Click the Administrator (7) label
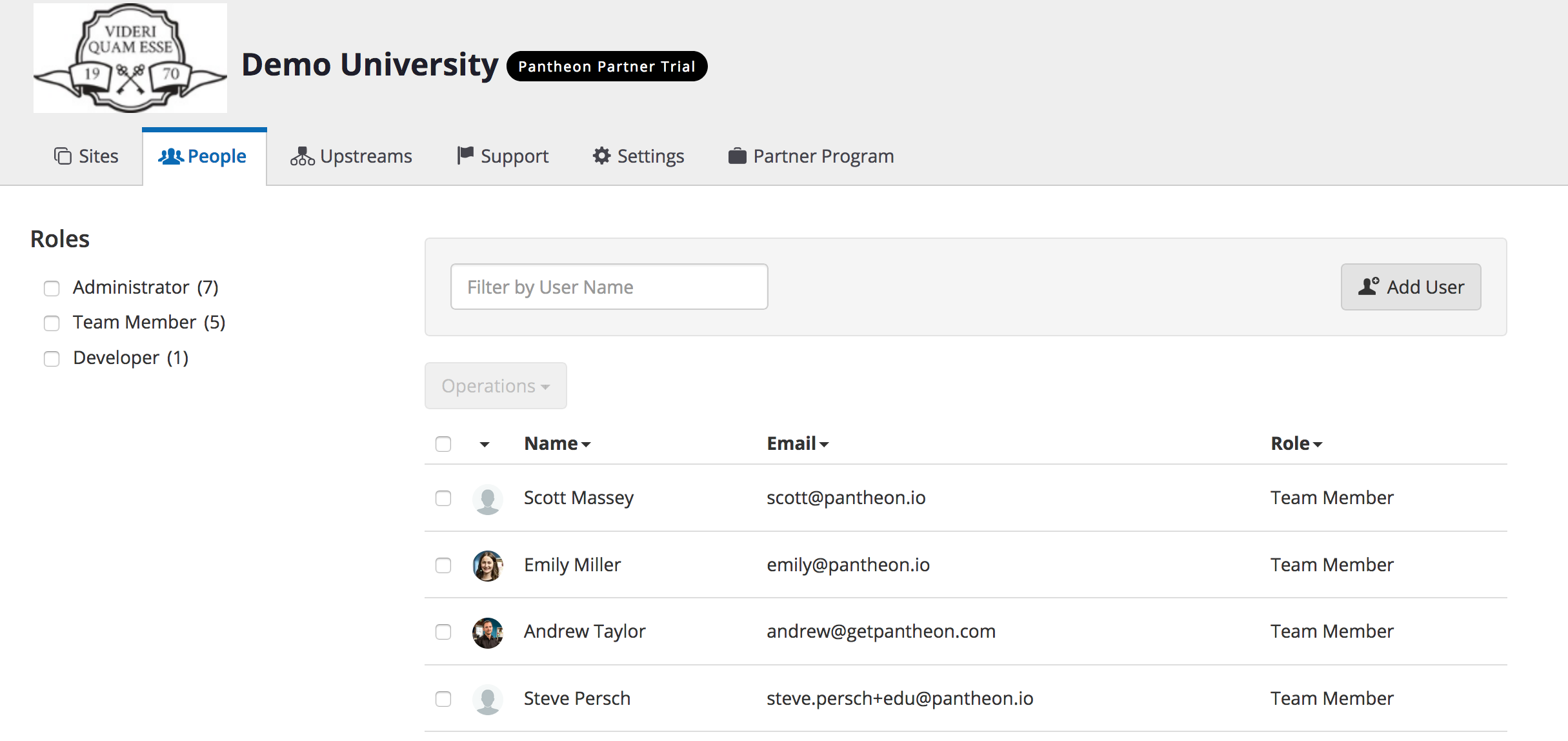The width and height of the screenshot is (1568, 741). (x=146, y=287)
